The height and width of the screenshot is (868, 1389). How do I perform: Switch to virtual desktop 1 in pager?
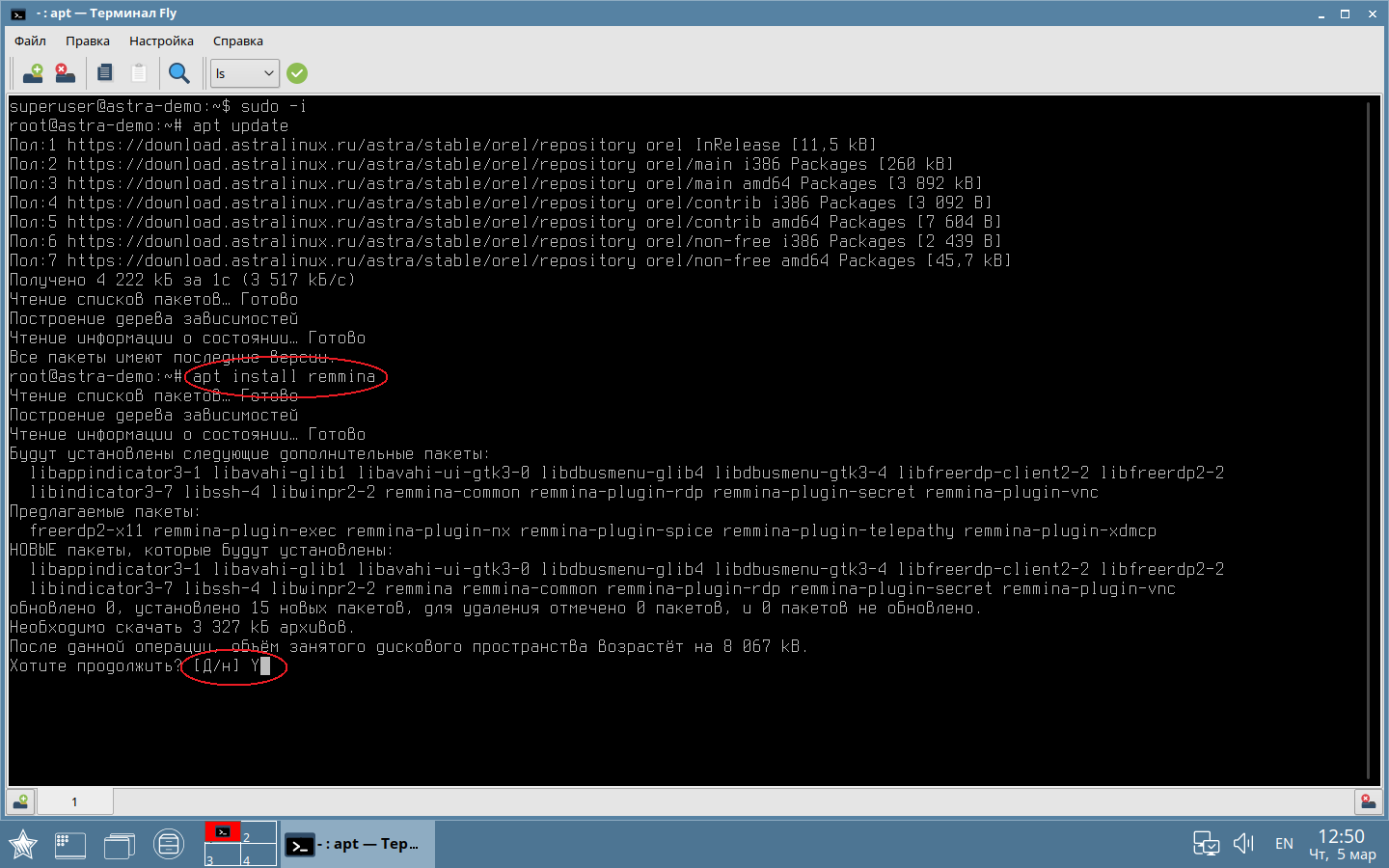pos(223,832)
